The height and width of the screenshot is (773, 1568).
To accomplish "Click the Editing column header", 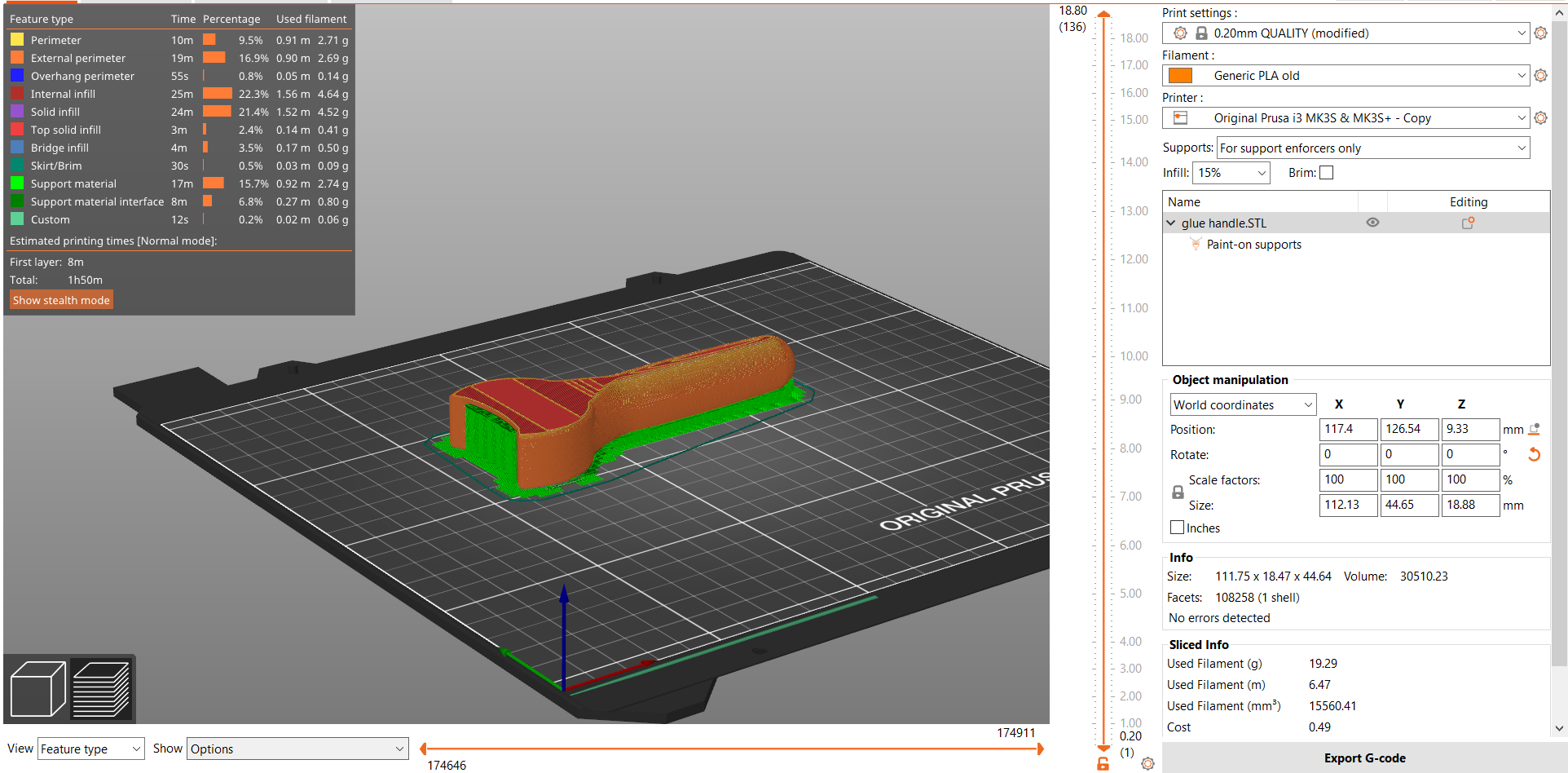I will [x=1468, y=202].
